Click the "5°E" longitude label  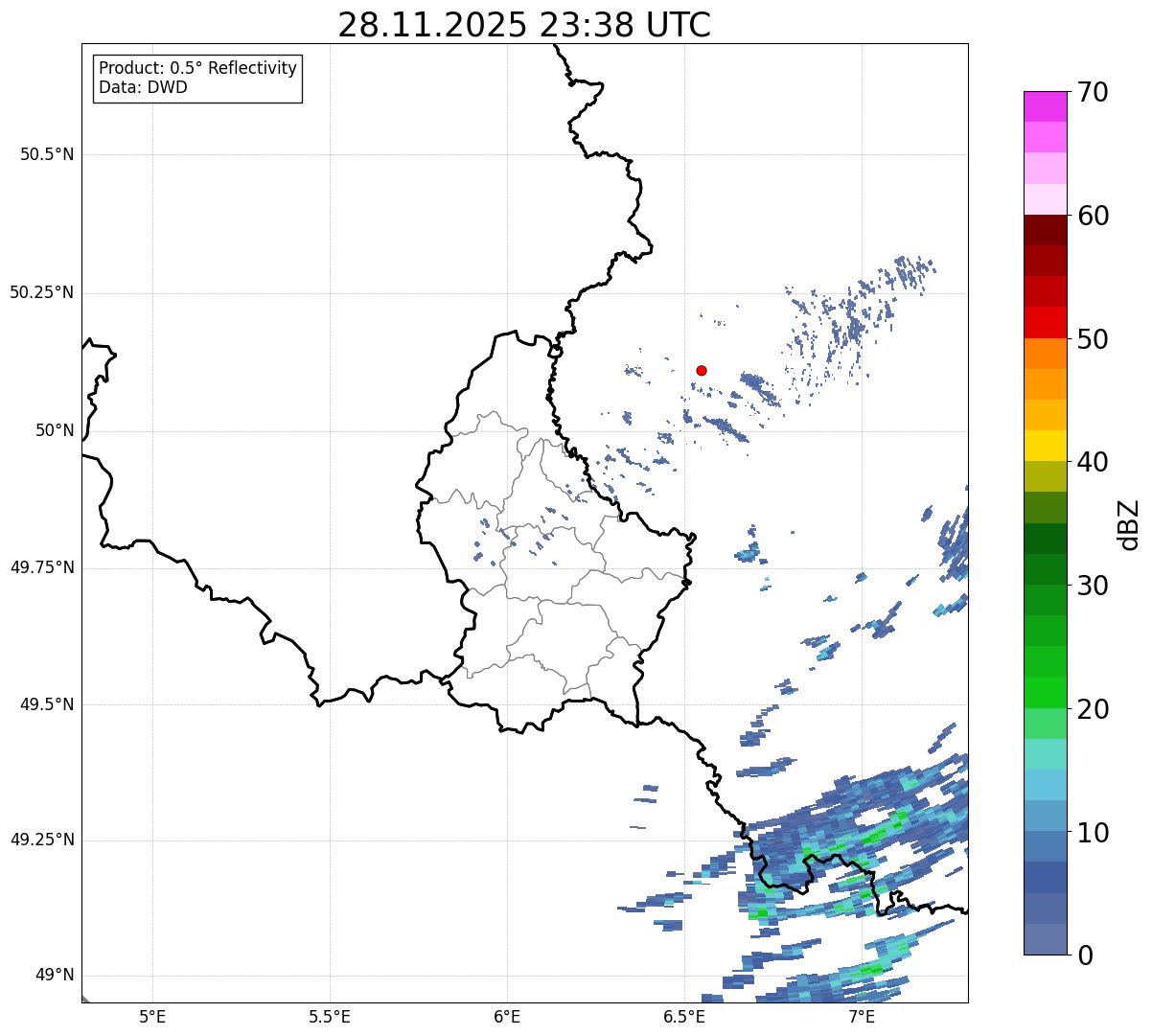coord(152,1016)
